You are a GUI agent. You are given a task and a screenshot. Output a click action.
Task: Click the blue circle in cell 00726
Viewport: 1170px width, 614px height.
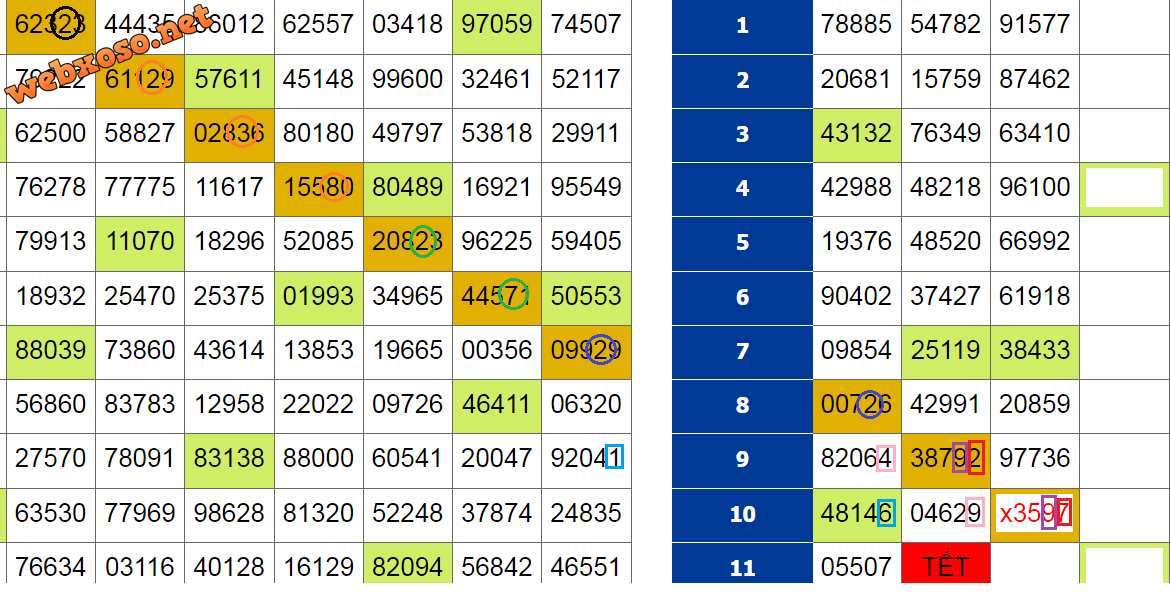click(x=869, y=404)
